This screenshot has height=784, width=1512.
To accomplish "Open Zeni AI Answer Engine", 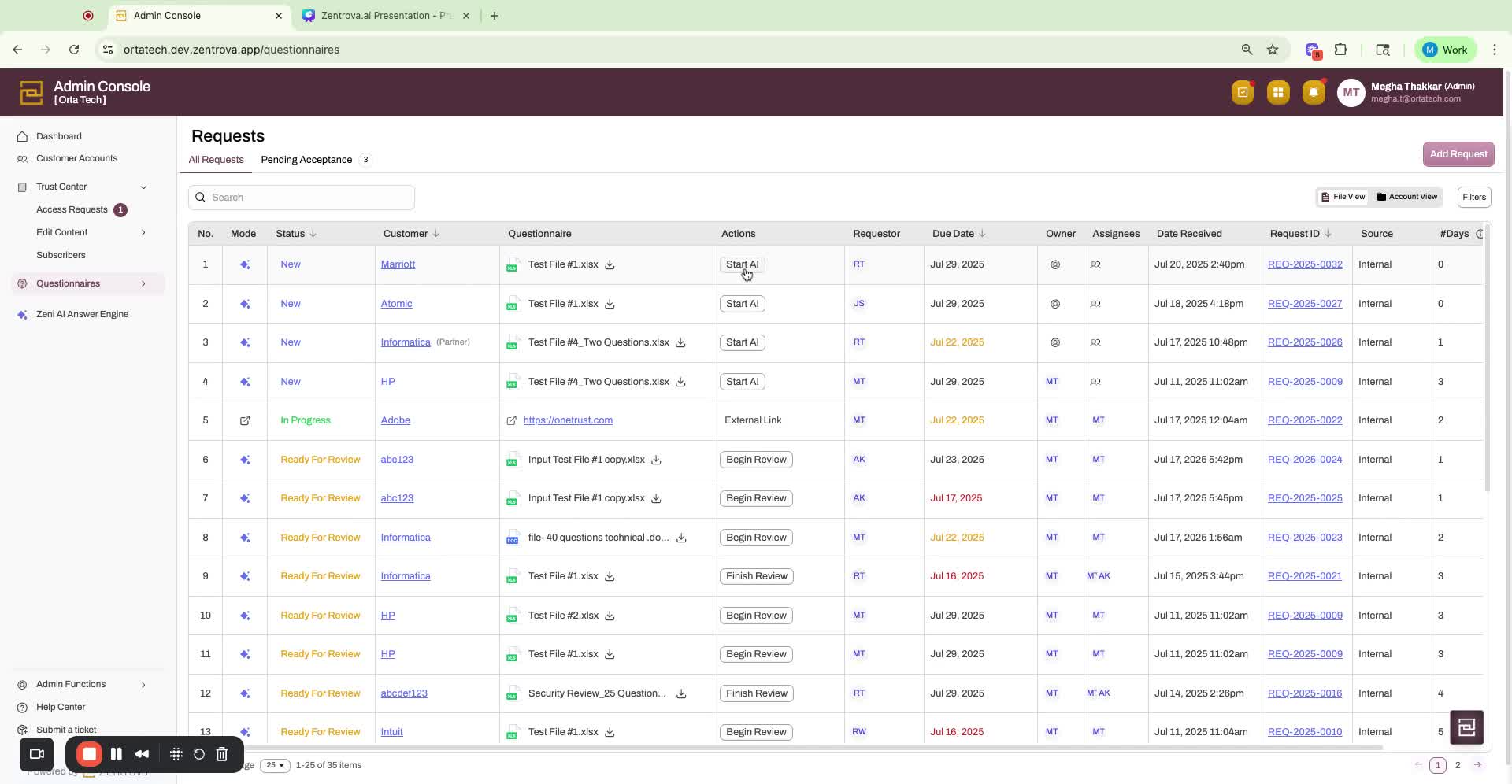I will pos(82,314).
